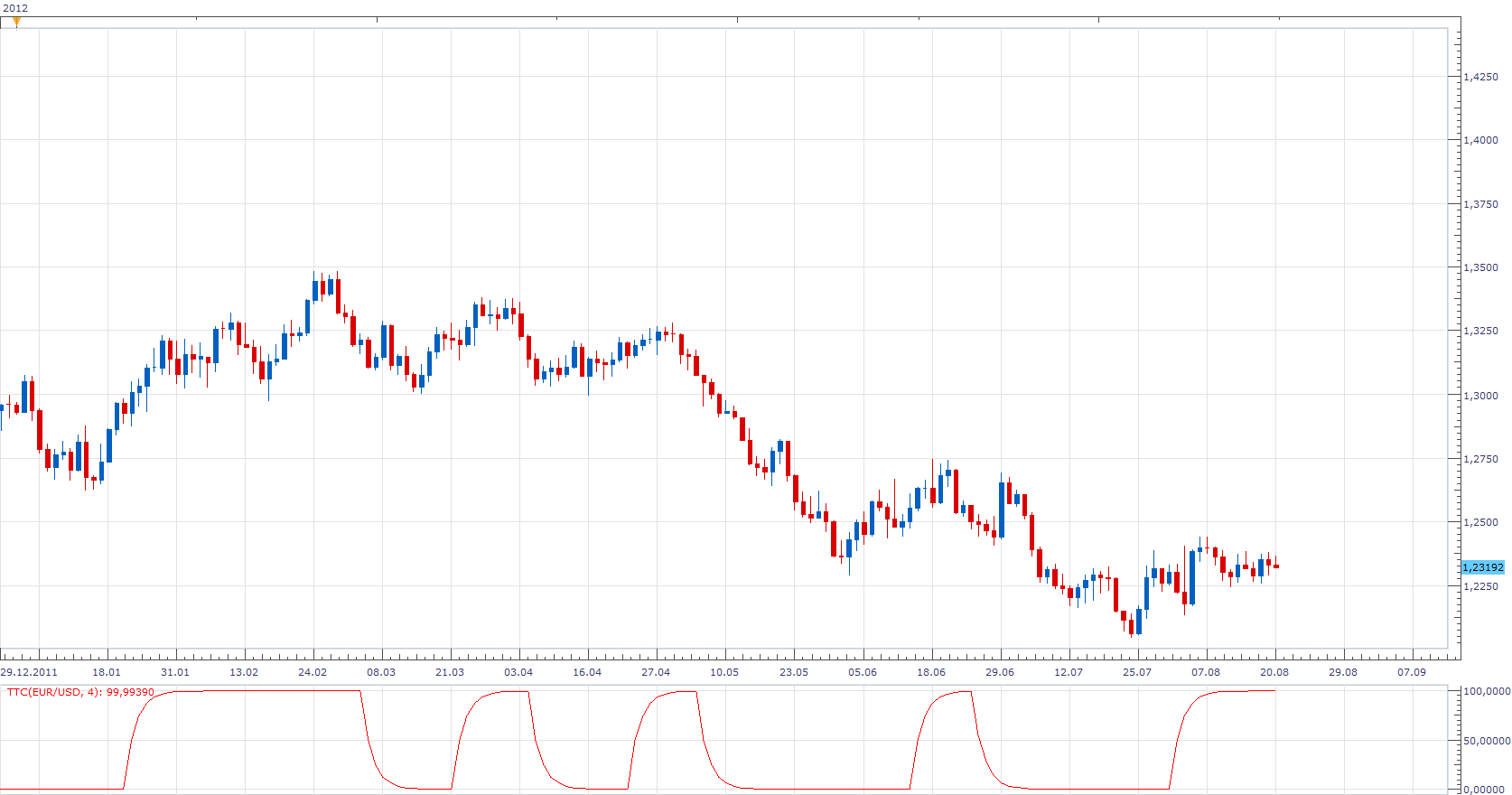The width and height of the screenshot is (1512, 795).
Task: Click the orange marker at chart top-left
Action: click(x=16, y=22)
